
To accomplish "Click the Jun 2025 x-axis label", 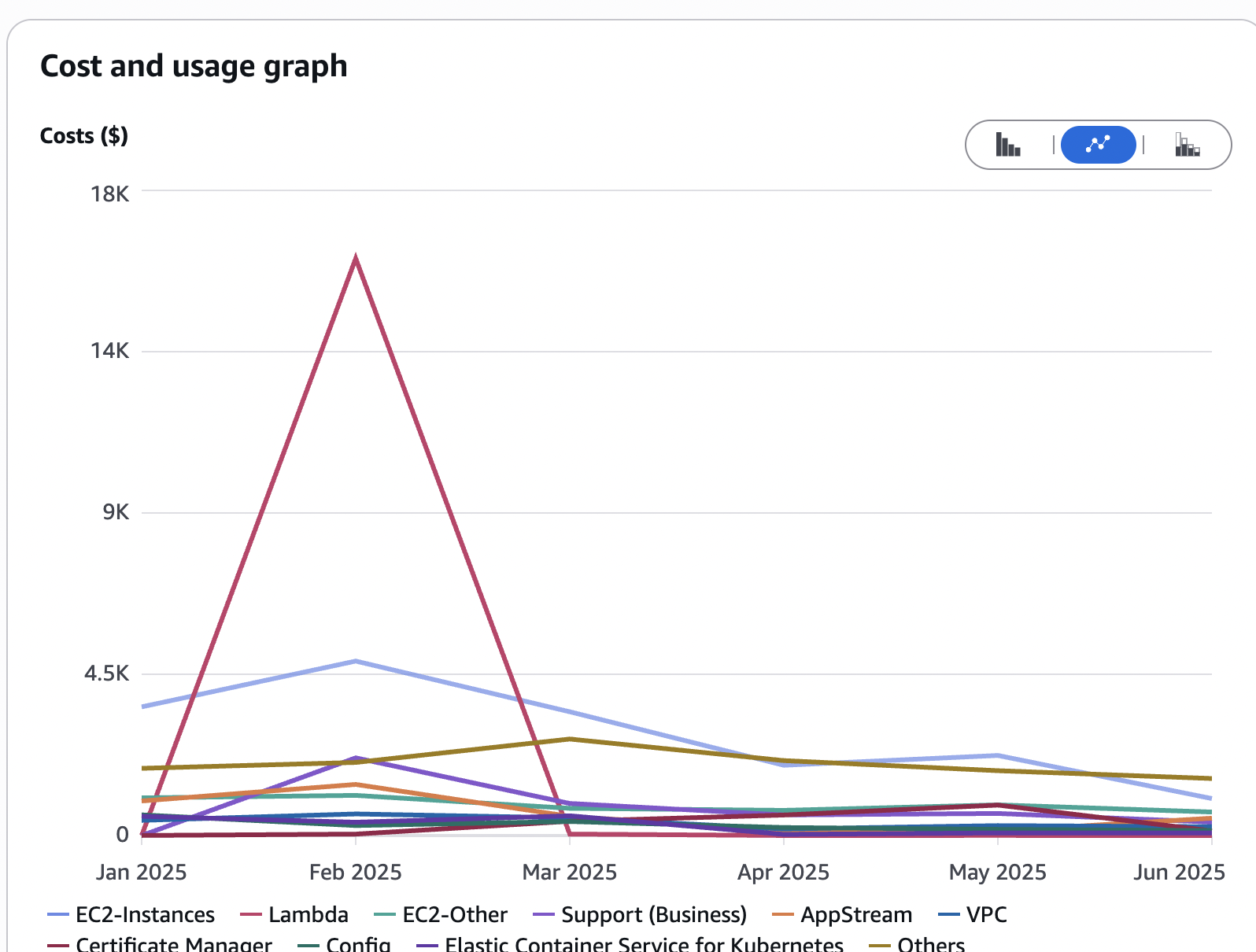I will 1179,873.
